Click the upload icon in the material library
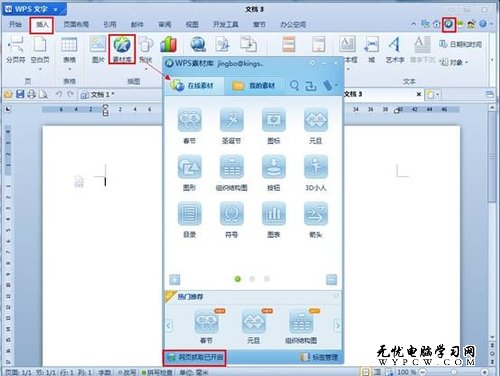Screen dimensions: 500x376 [311, 86]
